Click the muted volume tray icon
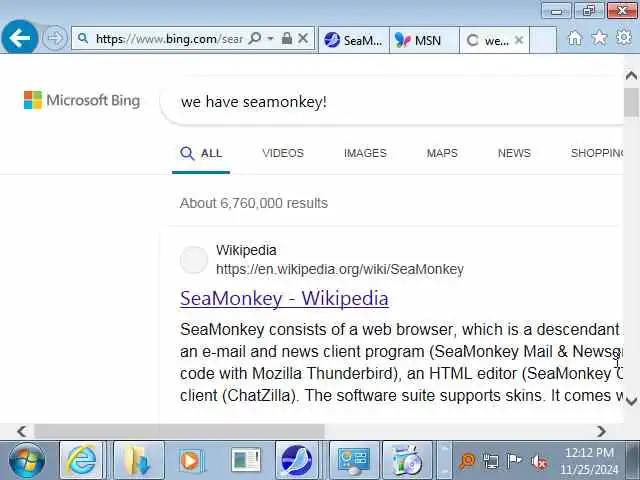Screen dimensions: 640x480 [x=539, y=462]
